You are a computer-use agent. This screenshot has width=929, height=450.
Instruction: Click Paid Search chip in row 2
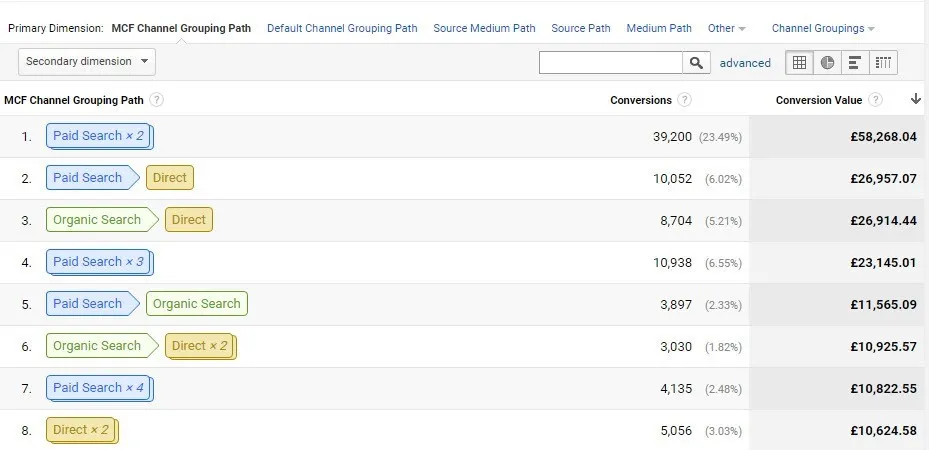click(92, 178)
